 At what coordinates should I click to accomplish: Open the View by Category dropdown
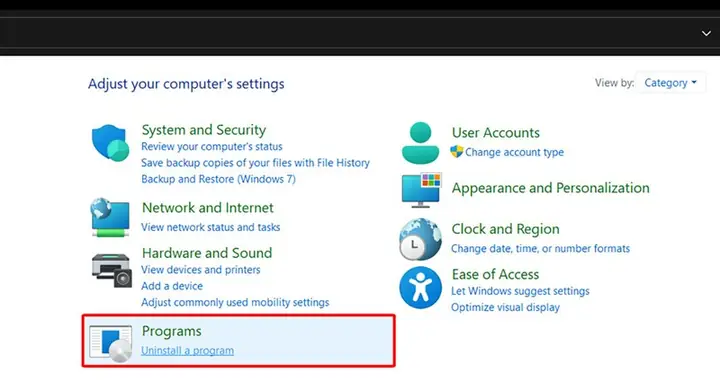[x=670, y=83]
